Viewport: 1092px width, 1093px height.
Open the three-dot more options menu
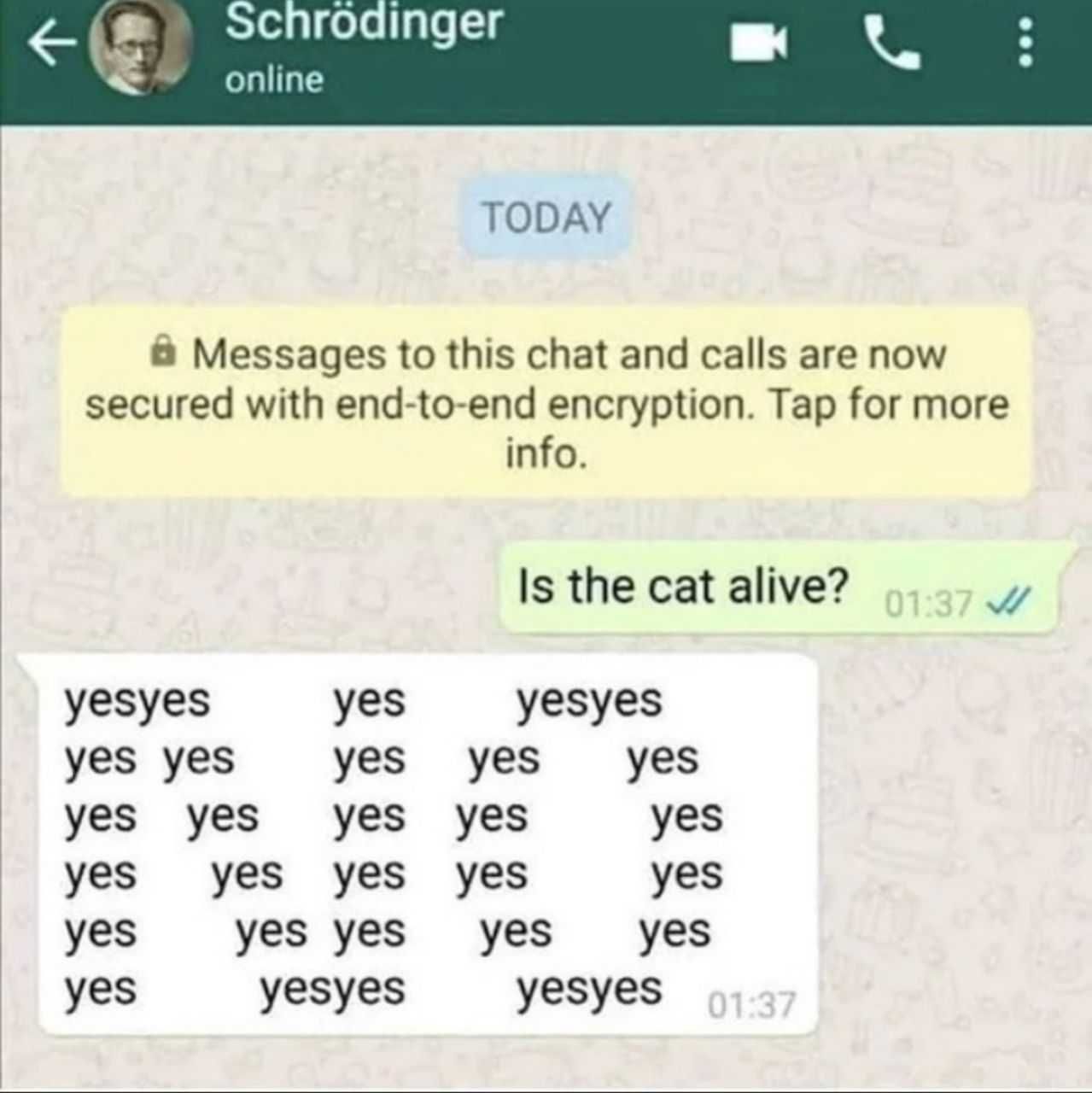1025,43
